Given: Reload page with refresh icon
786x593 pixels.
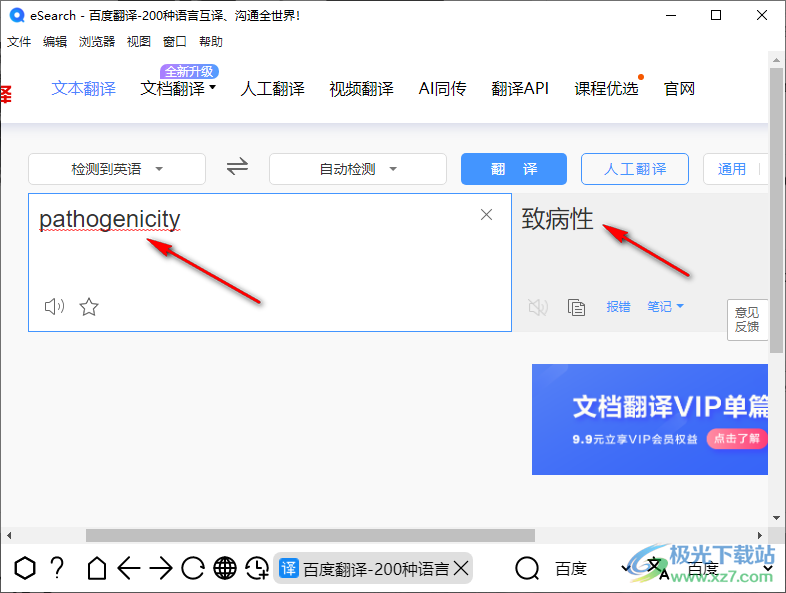Looking at the screenshot, I should [193, 568].
